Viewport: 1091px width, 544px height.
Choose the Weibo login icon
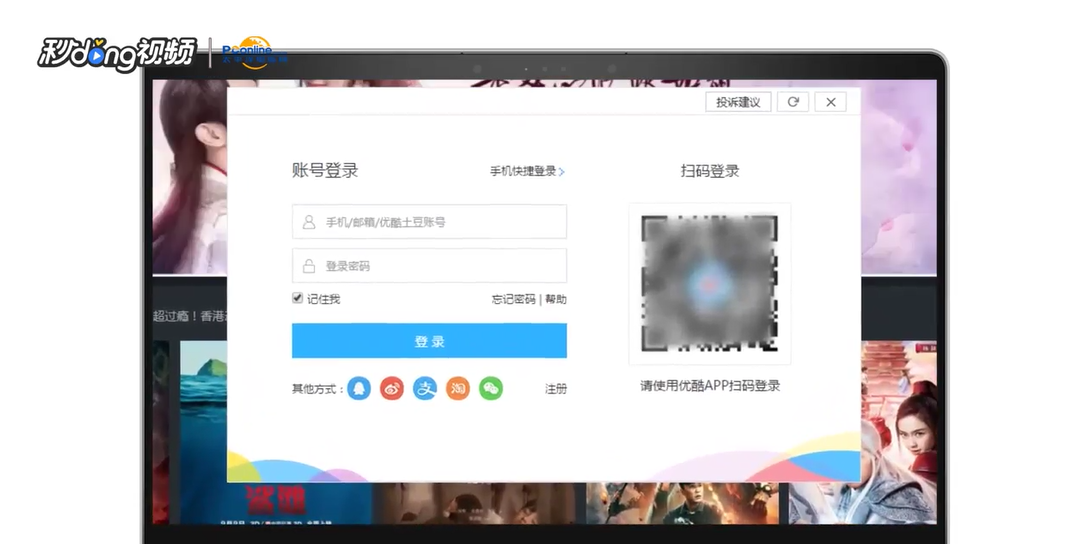tap(392, 388)
